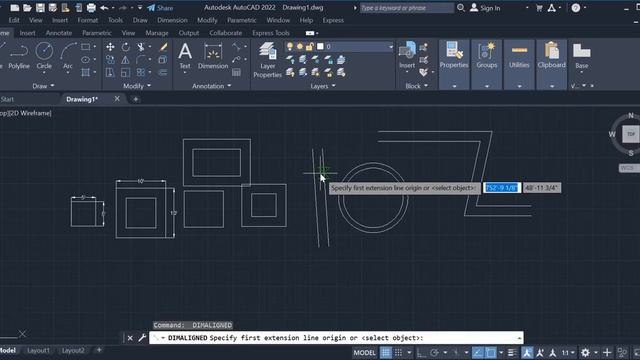Click the Move tool icon
The image size is (640, 360).
coord(110,47)
